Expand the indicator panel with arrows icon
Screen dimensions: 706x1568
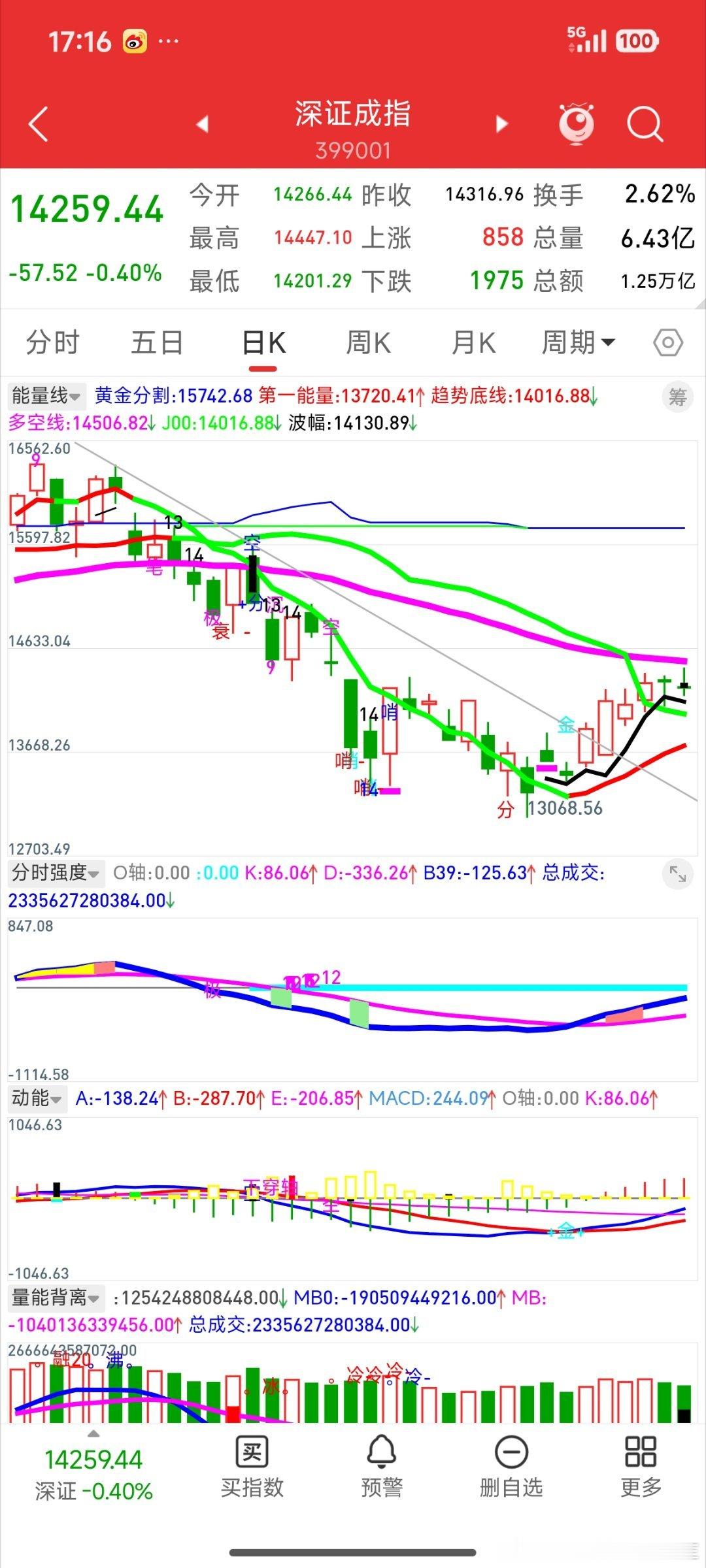(677, 874)
